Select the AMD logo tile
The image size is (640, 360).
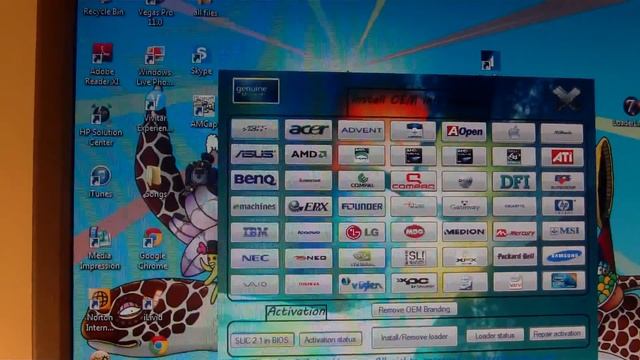click(308, 154)
